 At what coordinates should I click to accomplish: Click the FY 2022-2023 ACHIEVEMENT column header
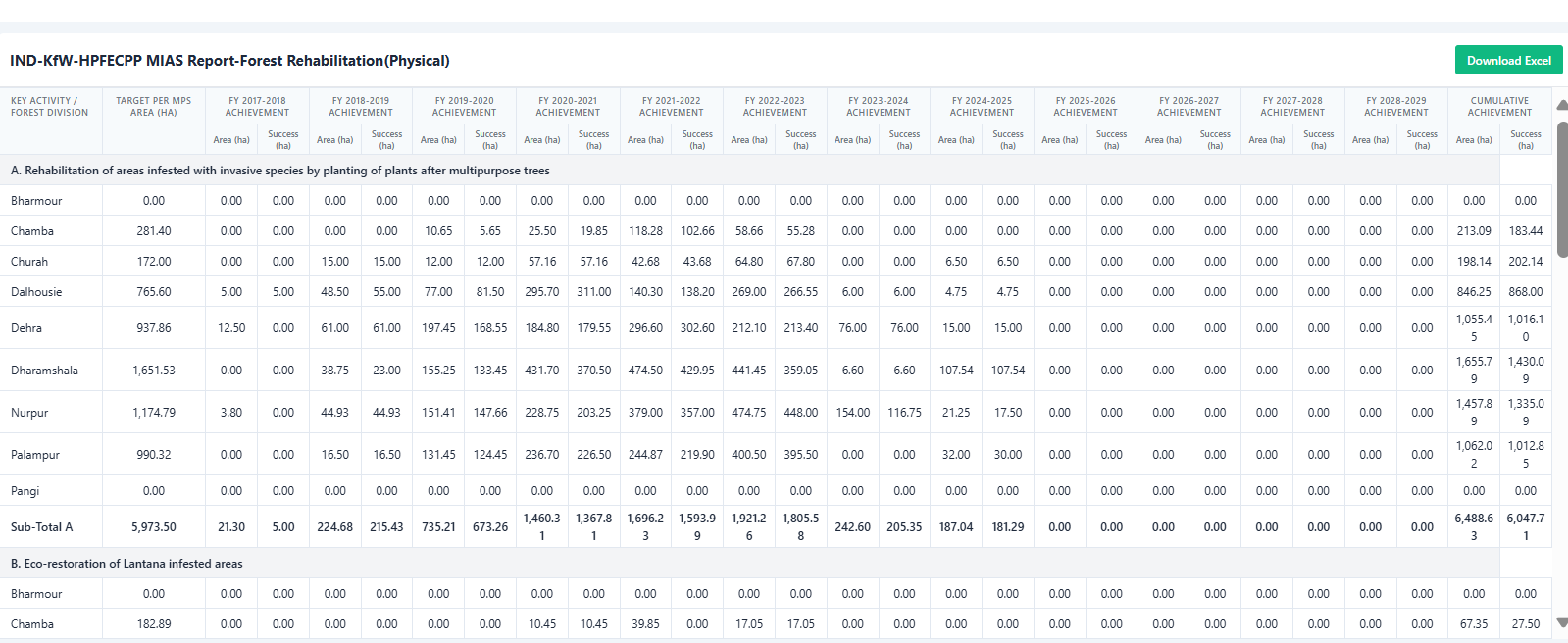click(775, 106)
